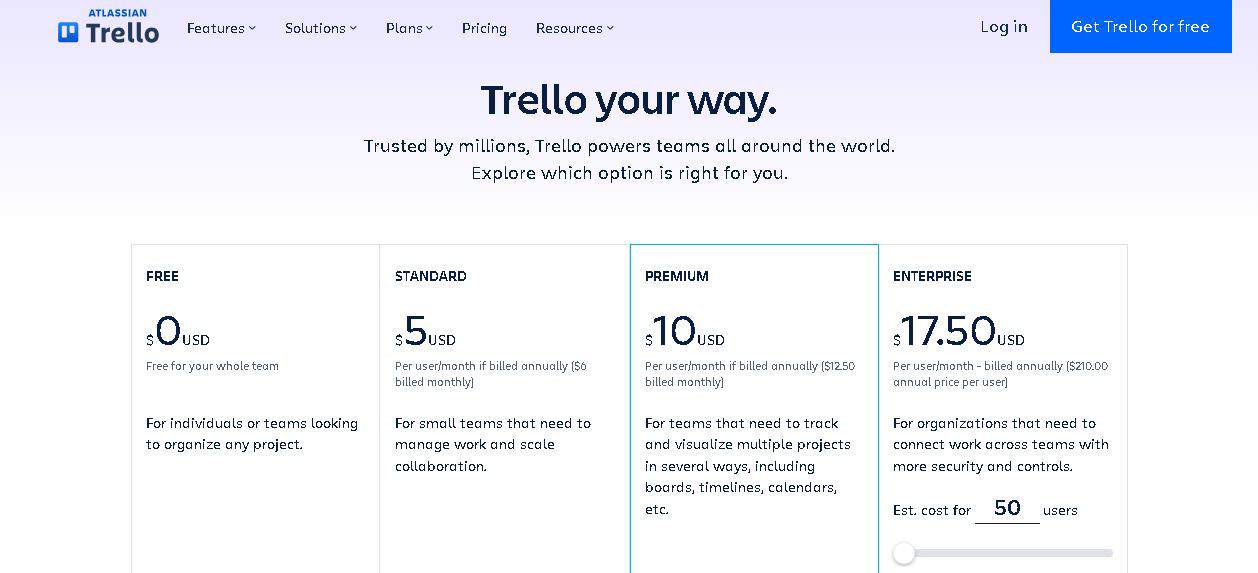The height and width of the screenshot is (573, 1258).
Task: Click the $17.50 USD Enterprise price
Action: pos(958,332)
